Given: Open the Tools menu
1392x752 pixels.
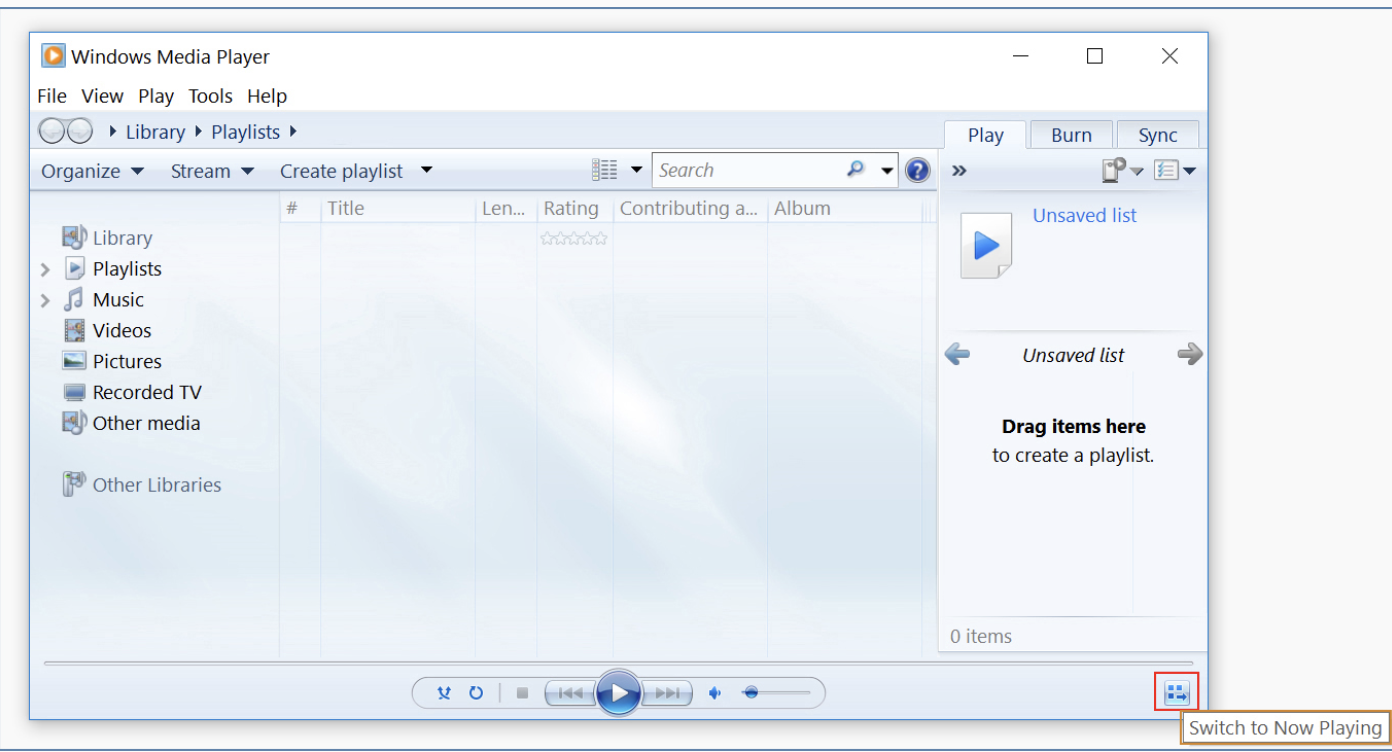Looking at the screenshot, I should click(x=210, y=96).
